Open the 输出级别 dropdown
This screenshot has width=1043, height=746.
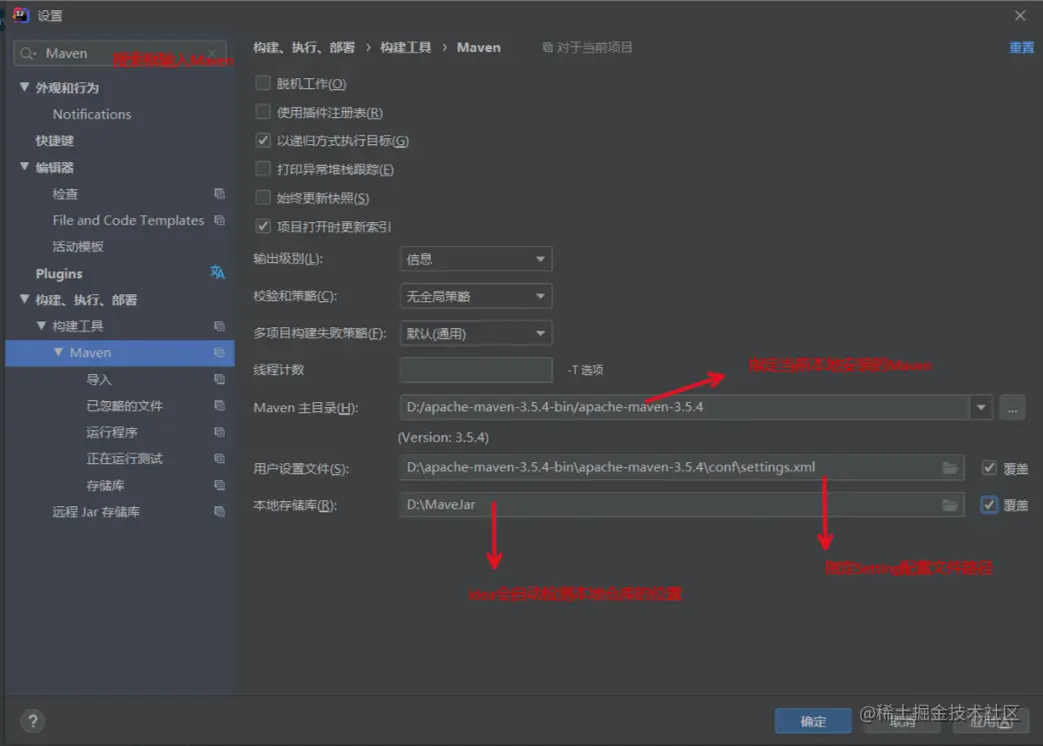pos(476,259)
